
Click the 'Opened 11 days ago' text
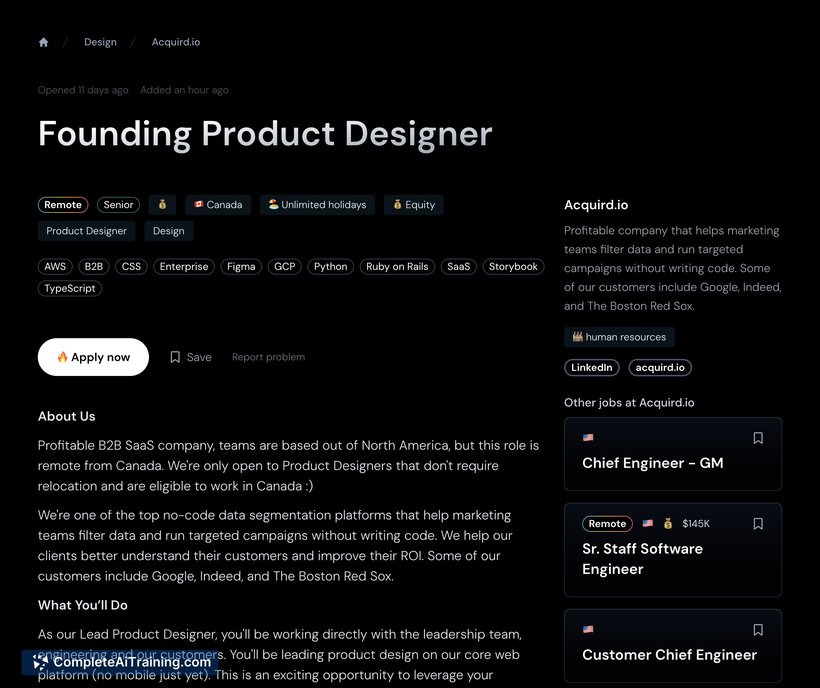(83, 90)
